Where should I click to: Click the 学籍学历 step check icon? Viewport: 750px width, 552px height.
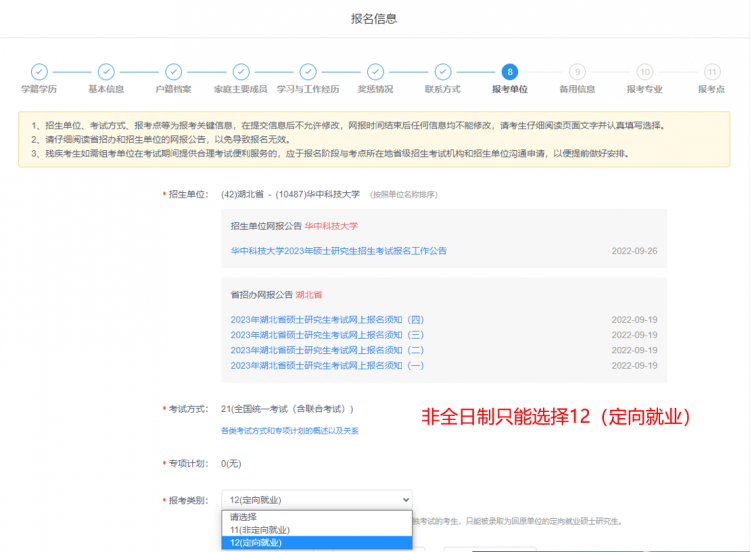point(39,72)
